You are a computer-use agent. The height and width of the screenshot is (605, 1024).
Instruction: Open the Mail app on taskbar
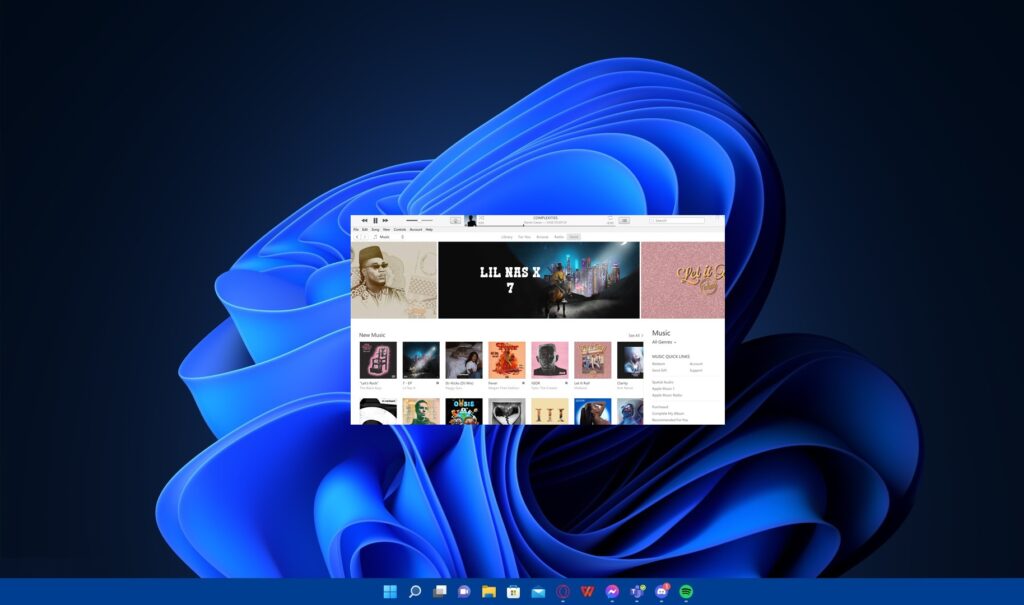point(538,592)
